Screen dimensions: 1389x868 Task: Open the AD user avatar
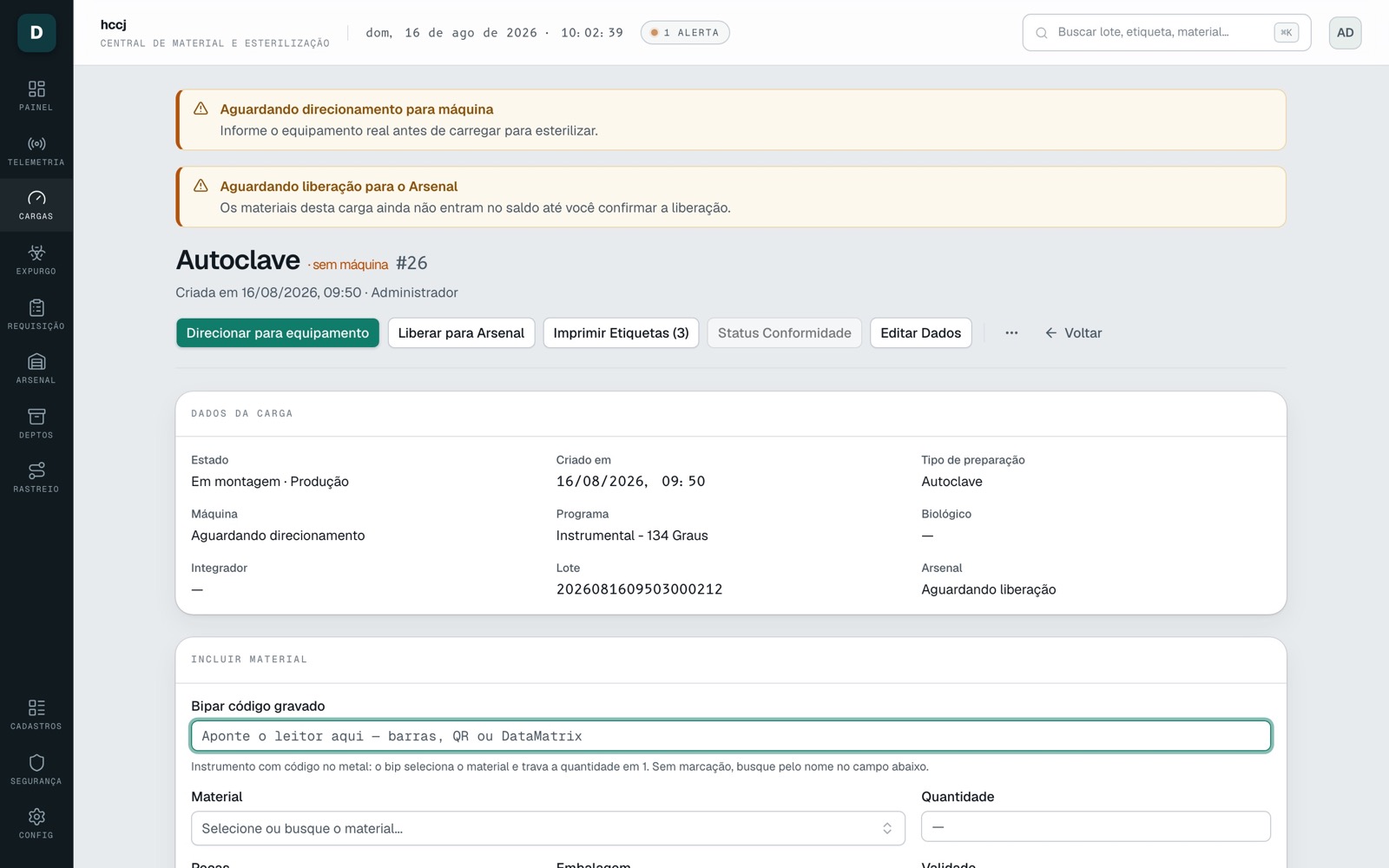point(1345,33)
